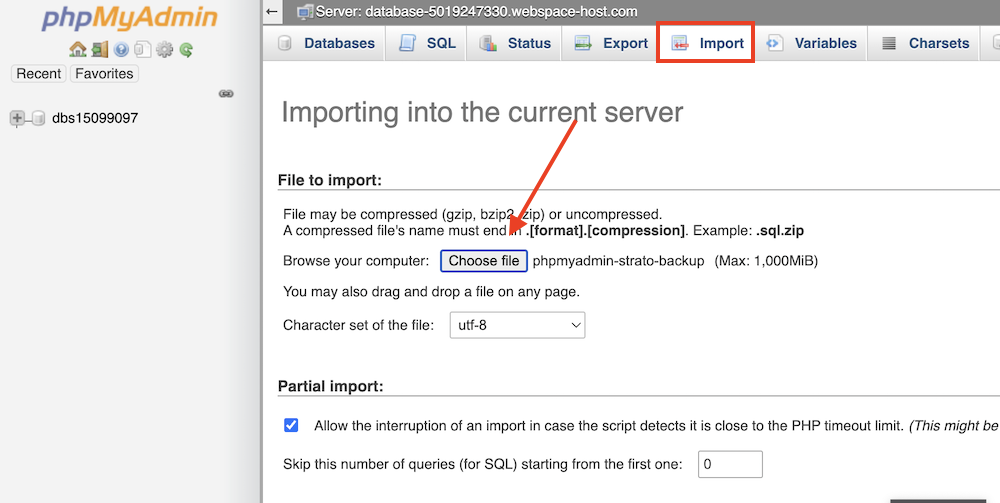This screenshot has height=503, width=1000.
Task: Click the 'Importing into the current server' heading
Action: (x=482, y=112)
